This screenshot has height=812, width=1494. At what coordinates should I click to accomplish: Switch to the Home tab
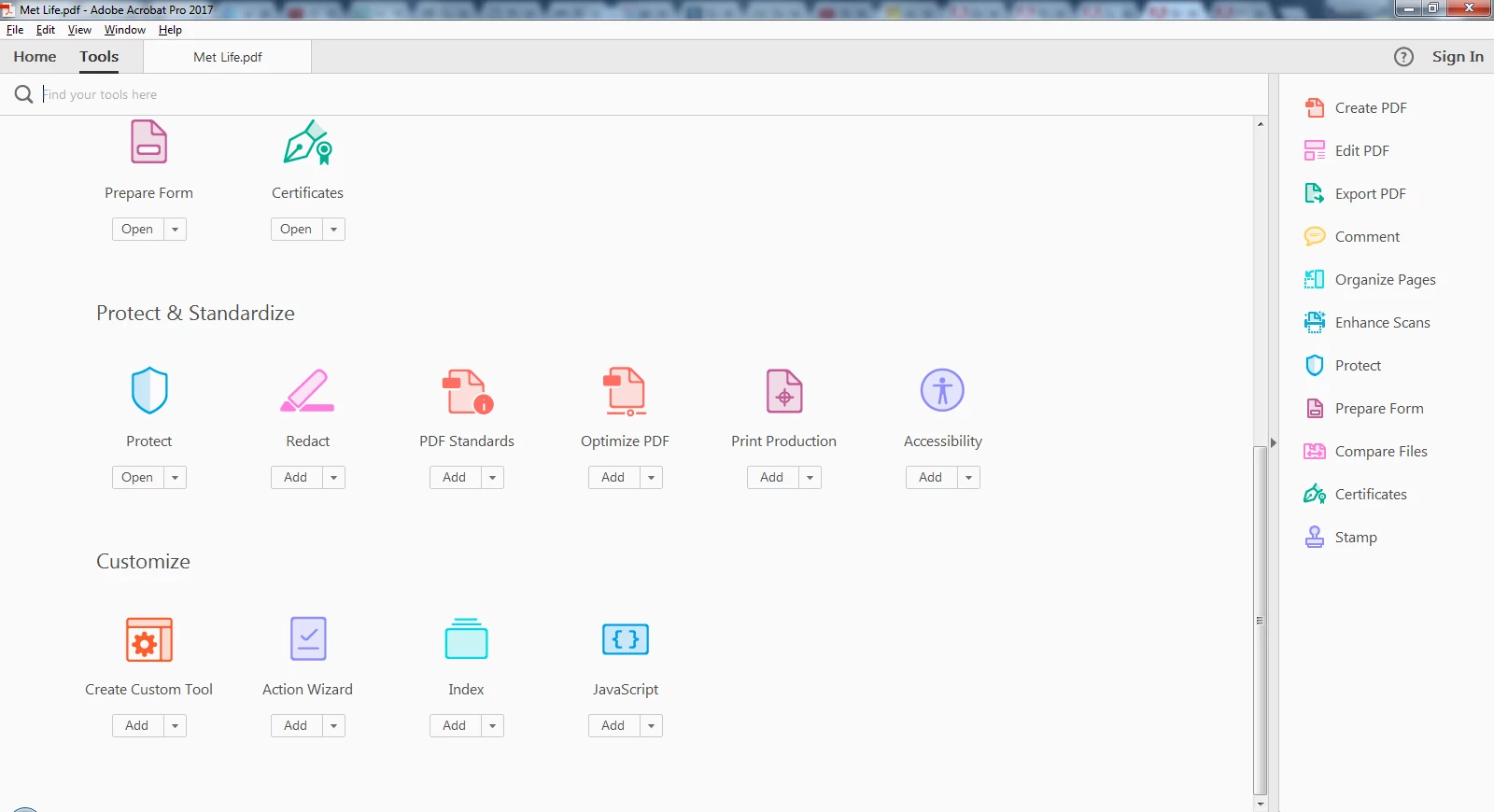35,57
